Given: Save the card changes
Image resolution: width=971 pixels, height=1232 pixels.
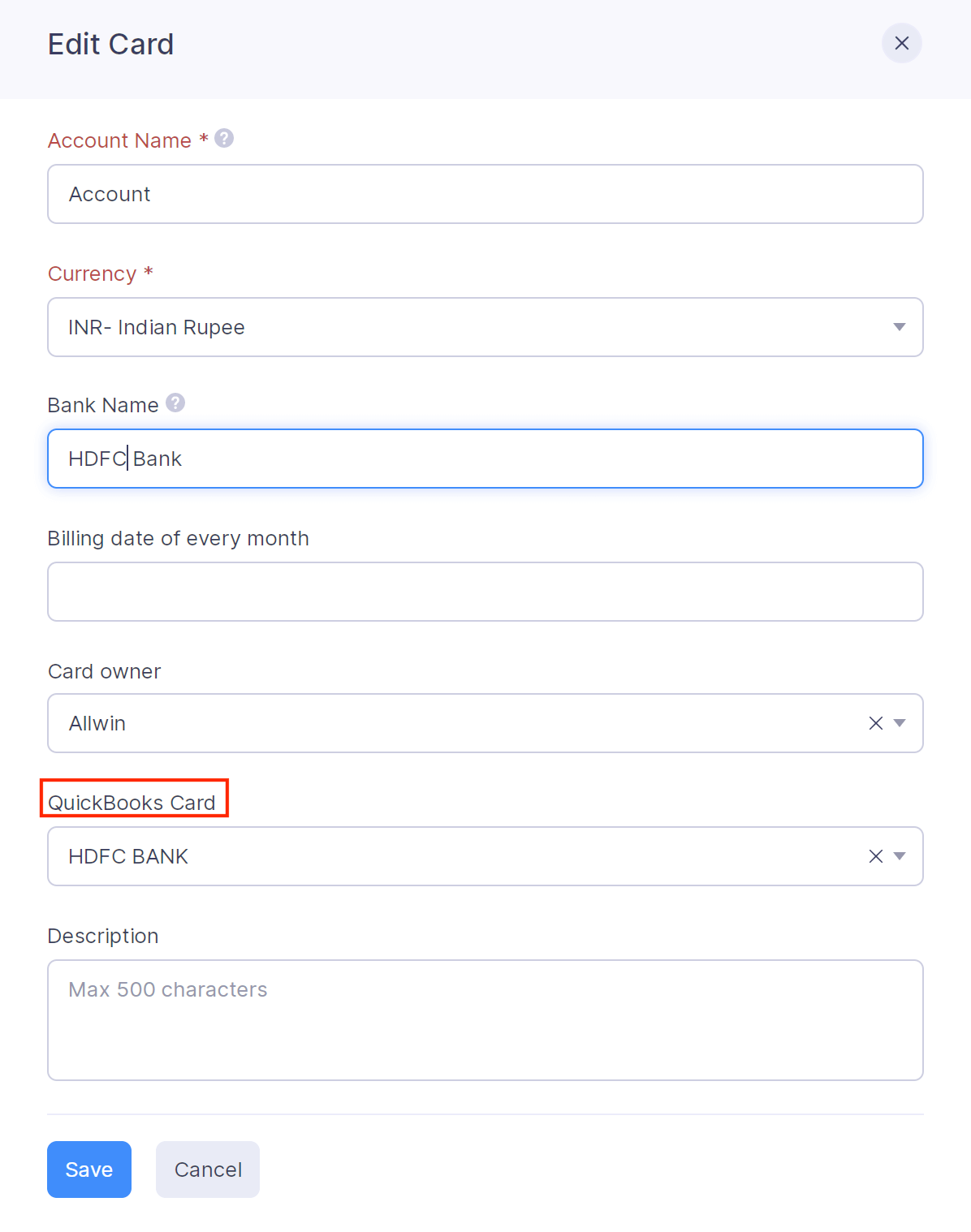Looking at the screenshot, I should coord(89,1170).
